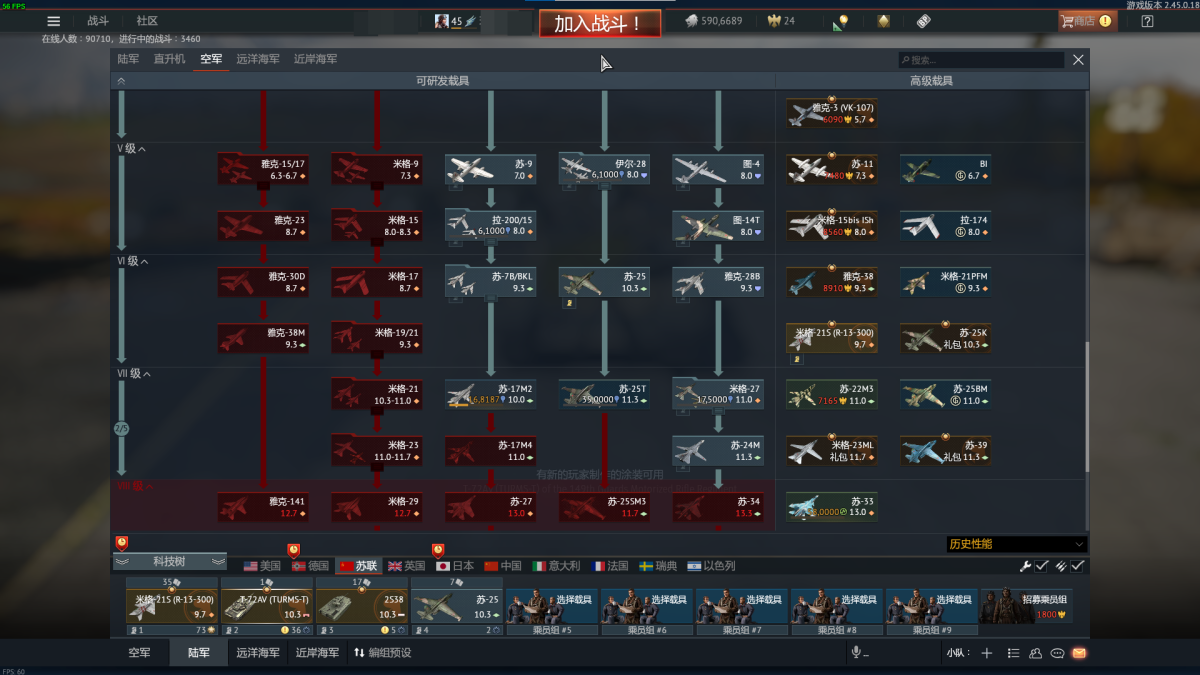Select the 英国 nation tab
1200x675 pixels.
[407, 566]
